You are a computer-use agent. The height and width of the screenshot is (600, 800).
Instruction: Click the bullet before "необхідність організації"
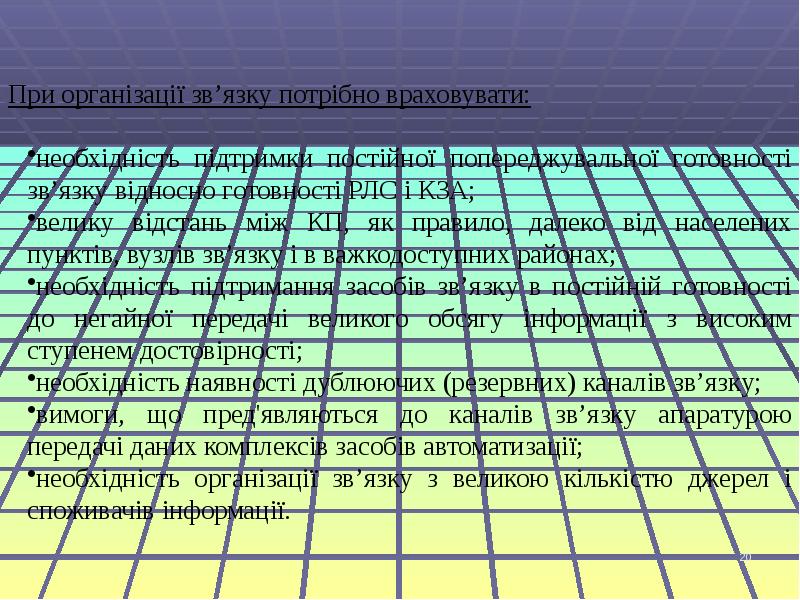point(31,475)
